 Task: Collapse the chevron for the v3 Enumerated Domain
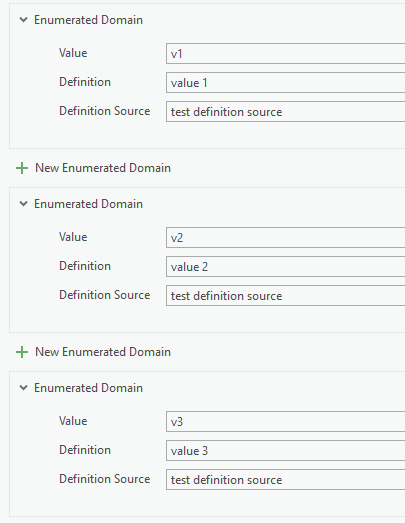coord(23,388)
